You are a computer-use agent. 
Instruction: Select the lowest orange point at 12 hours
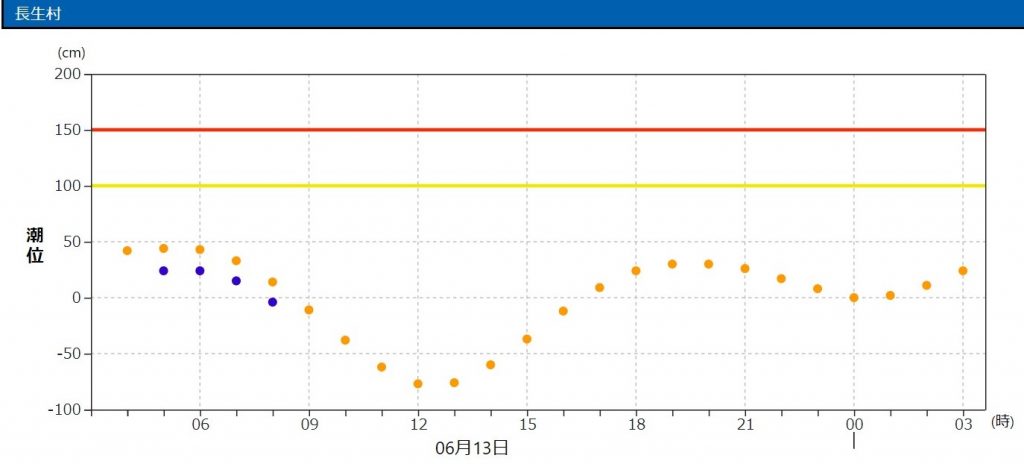click(x=418, y=384)
